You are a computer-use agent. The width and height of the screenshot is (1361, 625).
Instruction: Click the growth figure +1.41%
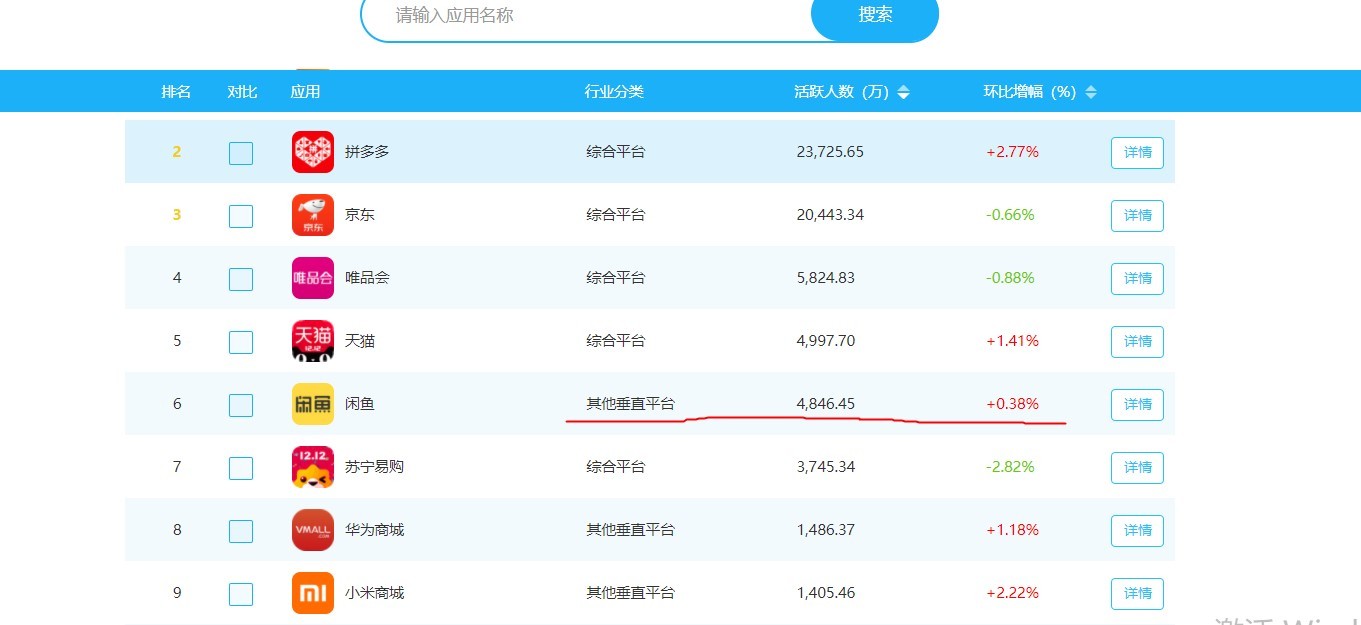point(1012,341)
